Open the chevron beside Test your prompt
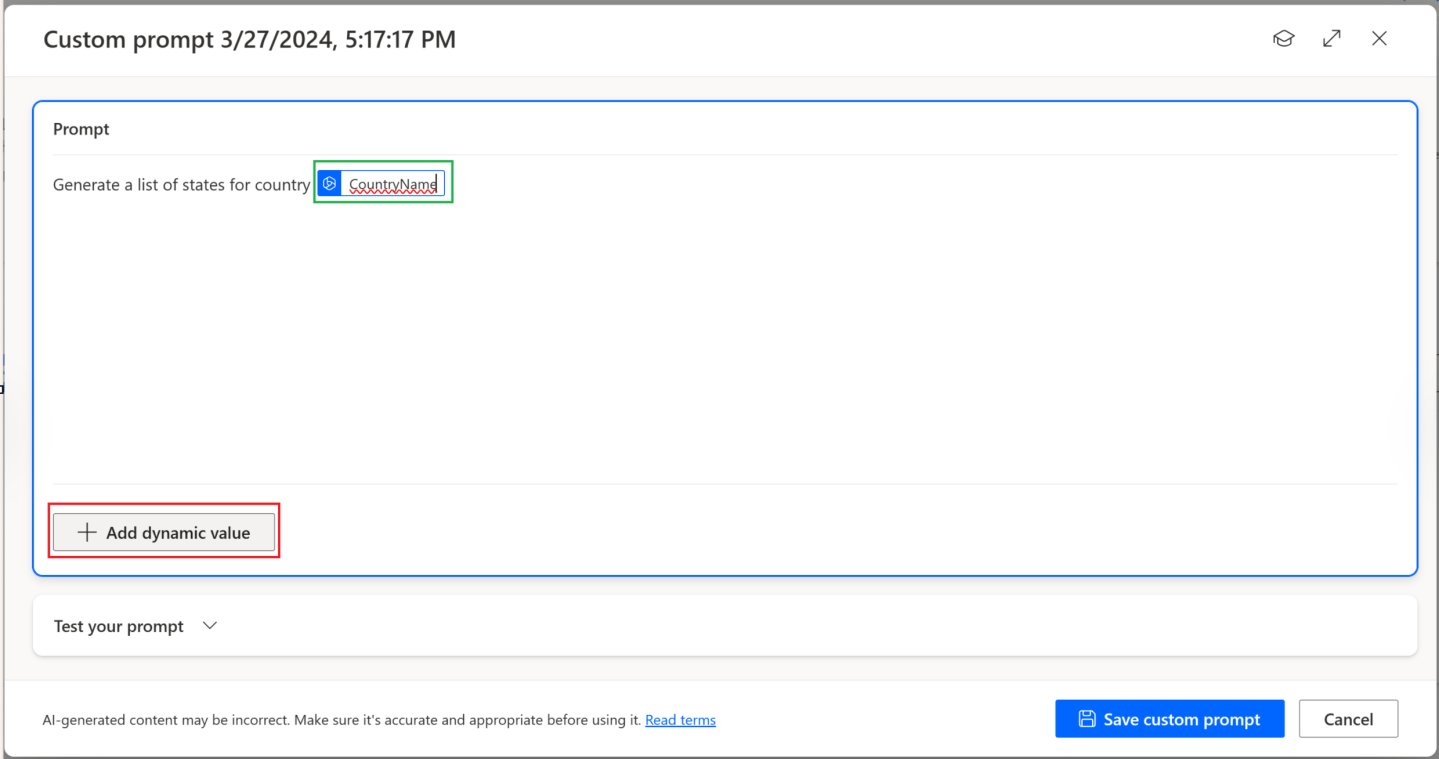 pyautogui.click(x=209, y=625)
